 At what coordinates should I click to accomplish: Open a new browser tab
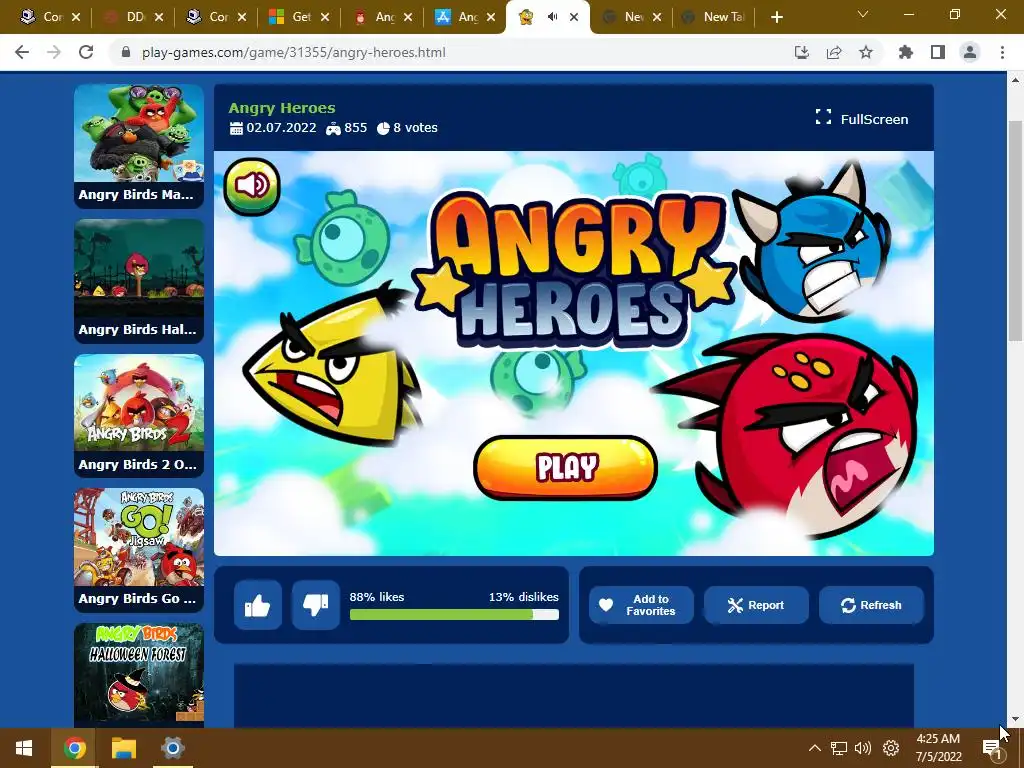tap(776, 17)
